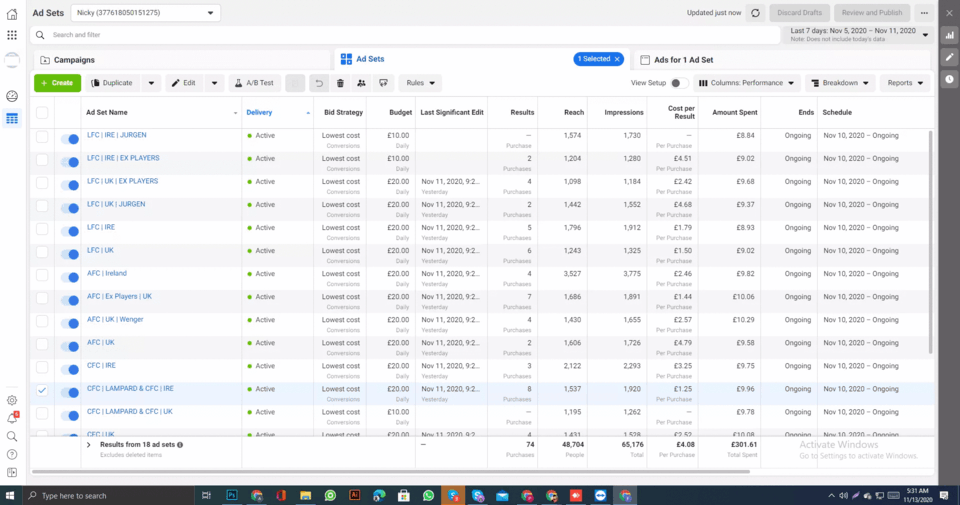Open the Nicky account selector dropdown
Image resolution: width=960 pixels, height=505 pixels.
[146, 13]
